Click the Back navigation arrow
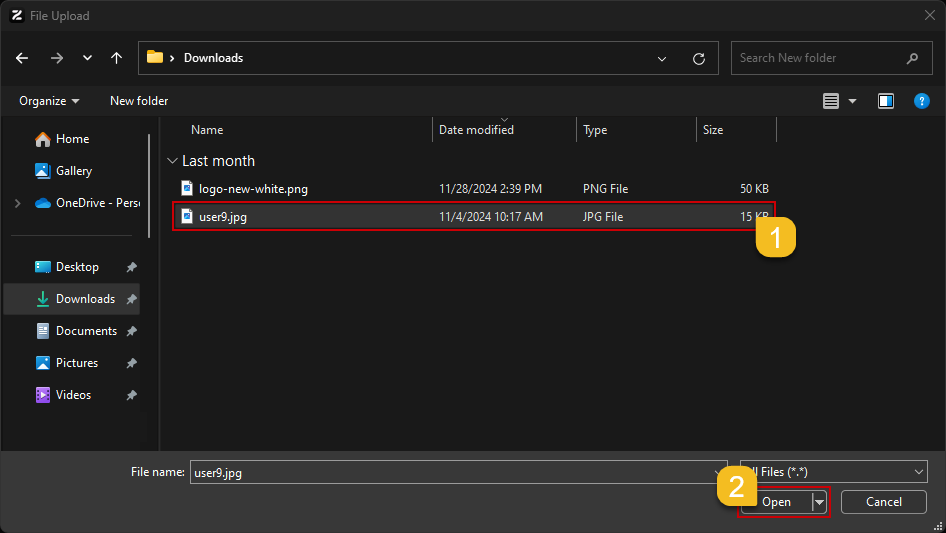Viewport: 946px width, 533px height. [22, 58]
